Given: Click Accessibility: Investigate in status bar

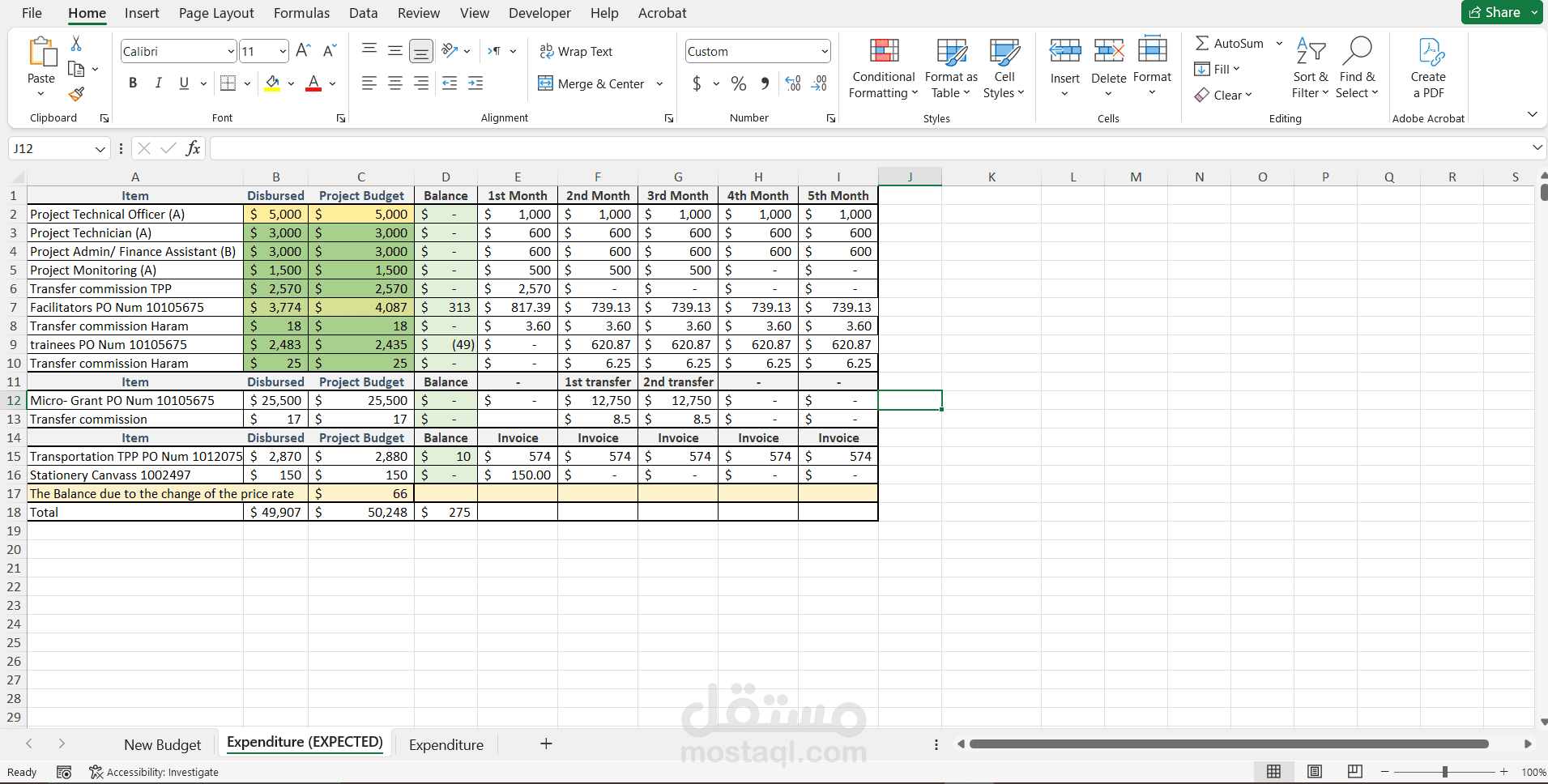Looking at the screenshot, I should [x=154, y=772].
